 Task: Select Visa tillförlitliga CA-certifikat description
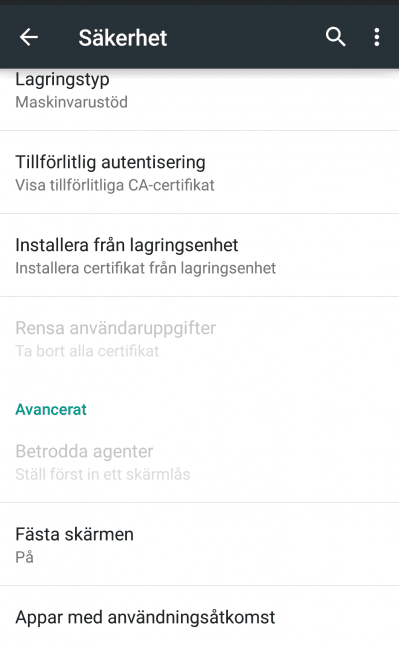pos(115,186)
